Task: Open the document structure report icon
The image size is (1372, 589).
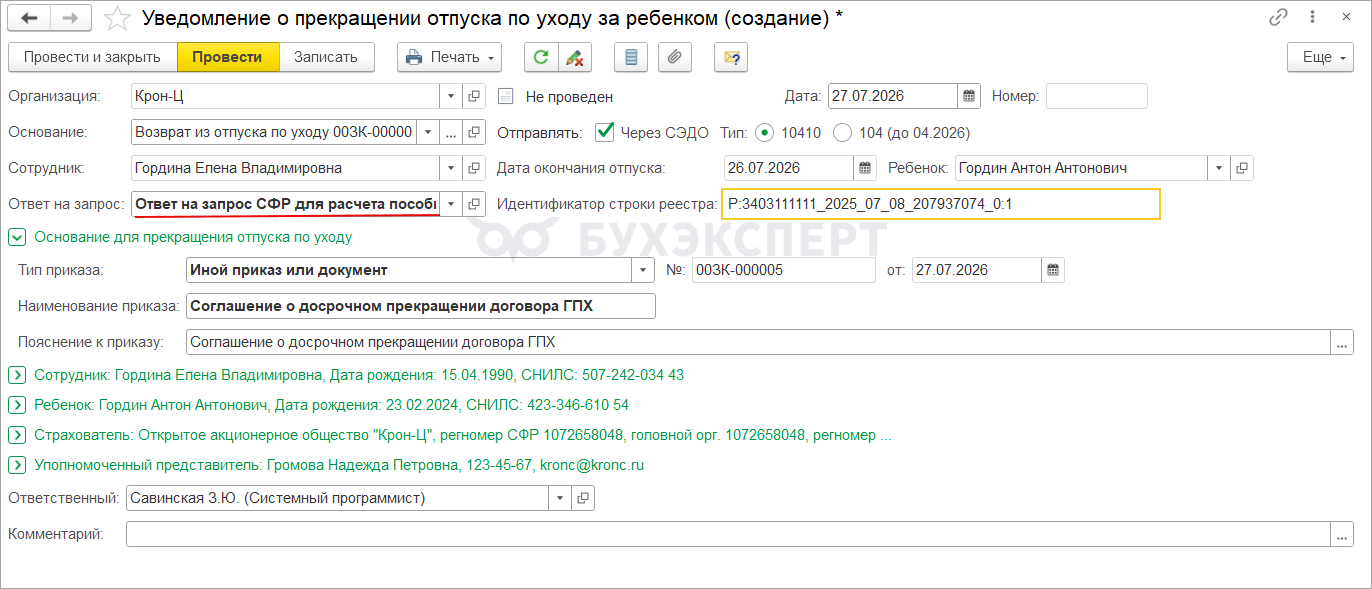Action: click(631, 57)
